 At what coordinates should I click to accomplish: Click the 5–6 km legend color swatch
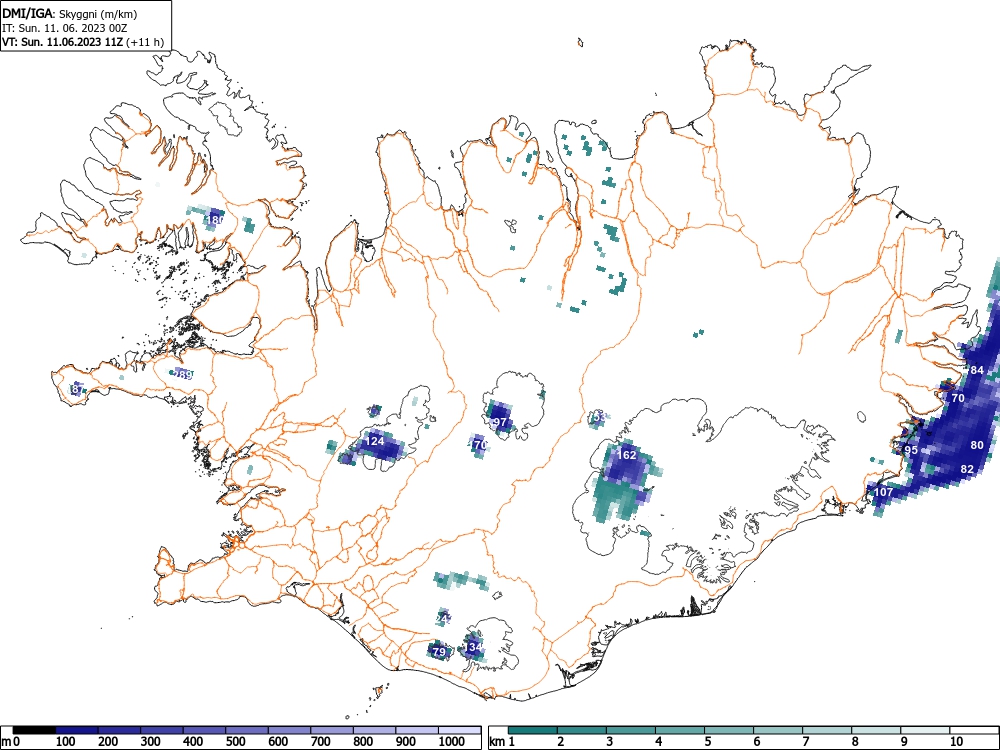click(x=729, y=730)
